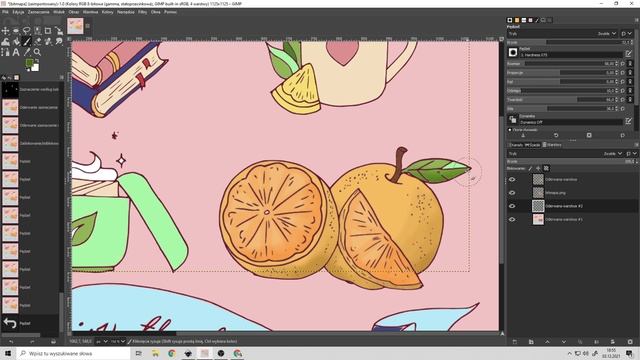Open tool options panel configuration menu
This screenshot has width=640, height=360.
636,20
